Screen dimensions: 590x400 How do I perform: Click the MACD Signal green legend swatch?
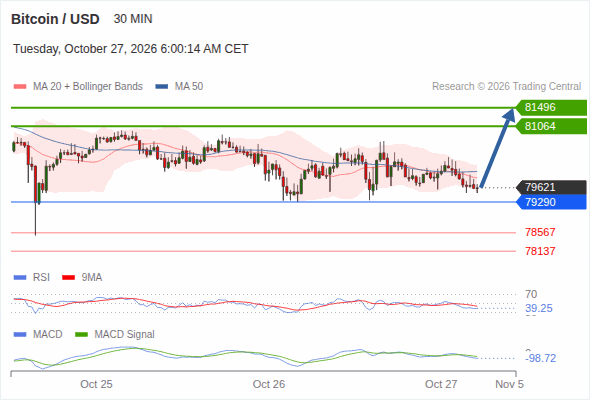point(81,335)
